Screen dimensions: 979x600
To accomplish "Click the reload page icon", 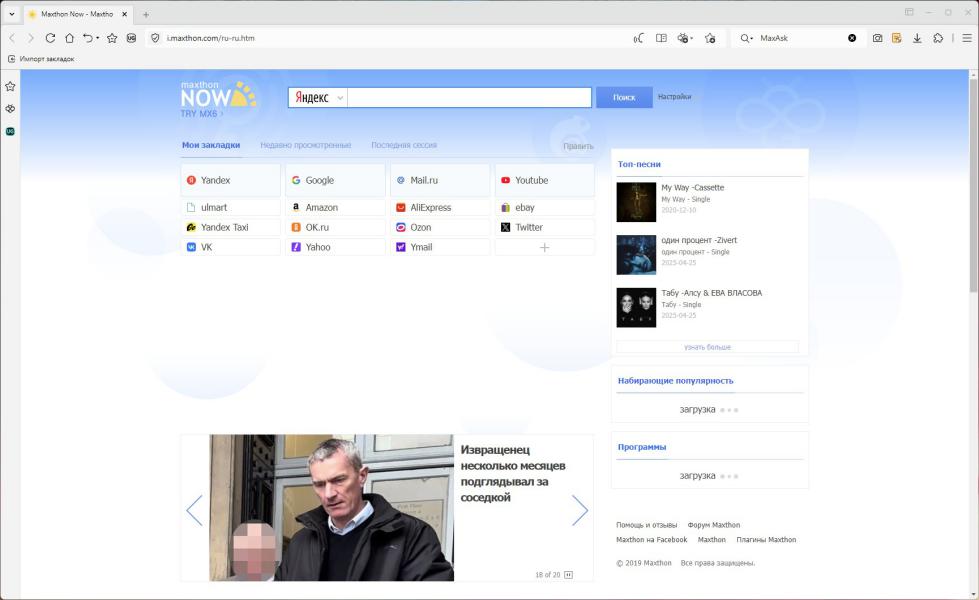I will (50, 38).
